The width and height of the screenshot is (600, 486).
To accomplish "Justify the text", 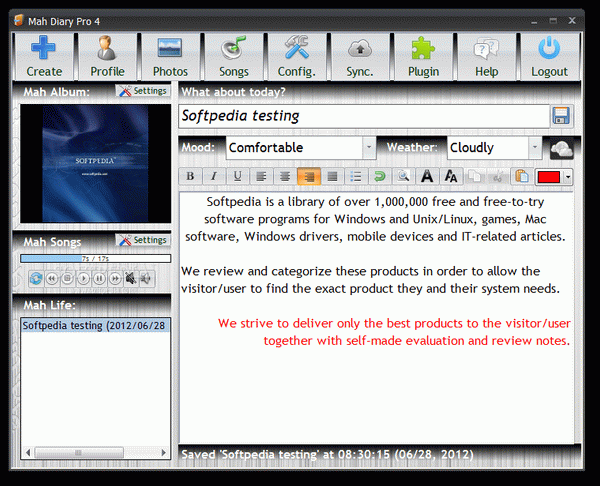I will click(333, 176).
